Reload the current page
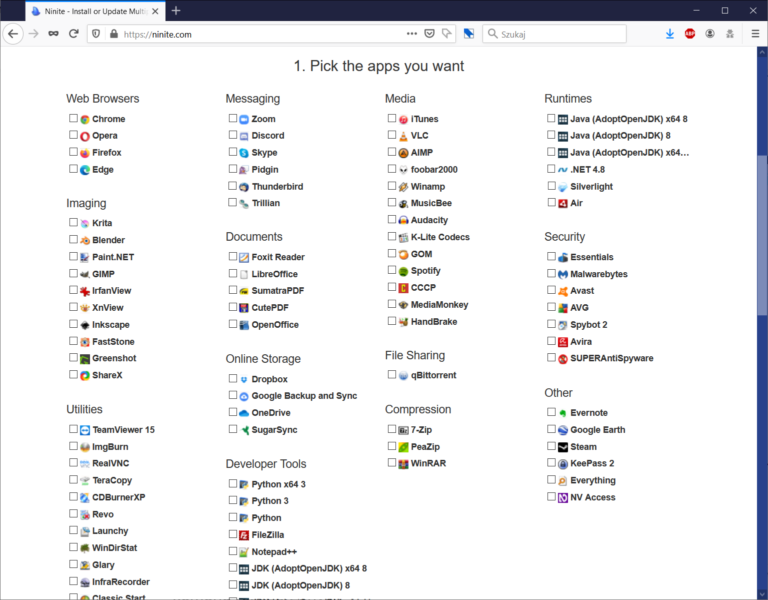This screenshot has width=768, height=600. click(73, 34)
